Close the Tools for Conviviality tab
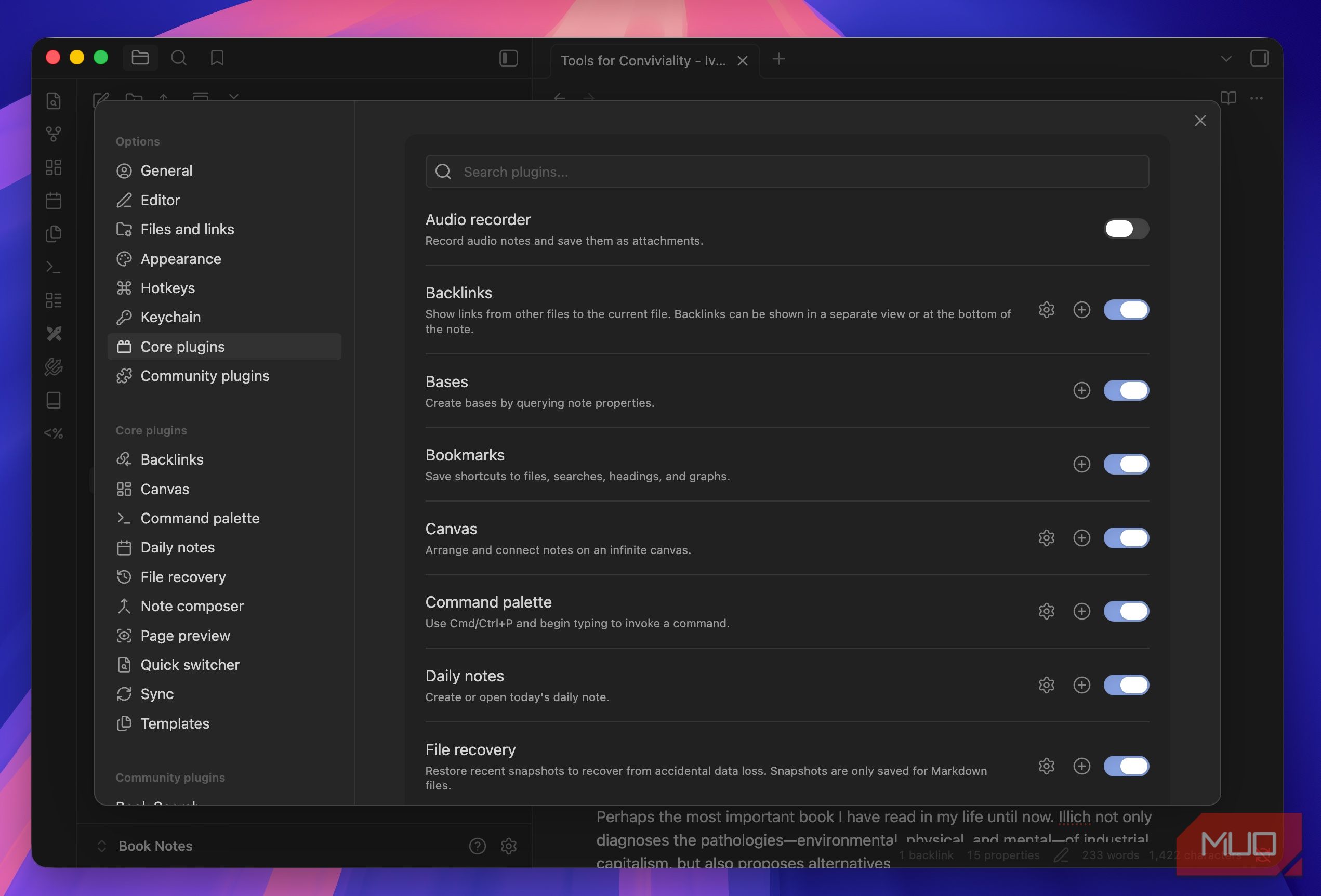The height and width of the screenshot is (896, 1321). click(x=743, y=61)
